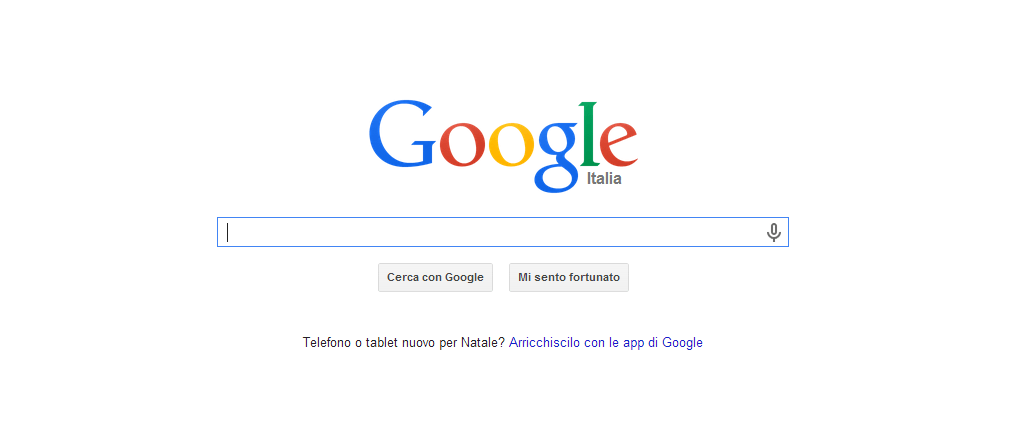Click the first red o in logo
Image resolution: width=1024 pixels, height=448 pixels.
(x=462, y=144)
